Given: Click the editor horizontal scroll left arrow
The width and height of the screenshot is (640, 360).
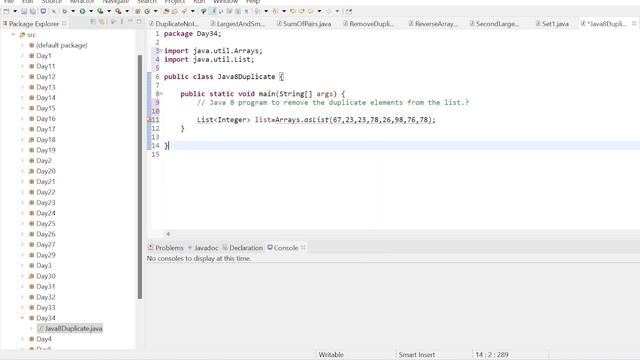Looking at the screenshot, I should click(x=168, y=234).
